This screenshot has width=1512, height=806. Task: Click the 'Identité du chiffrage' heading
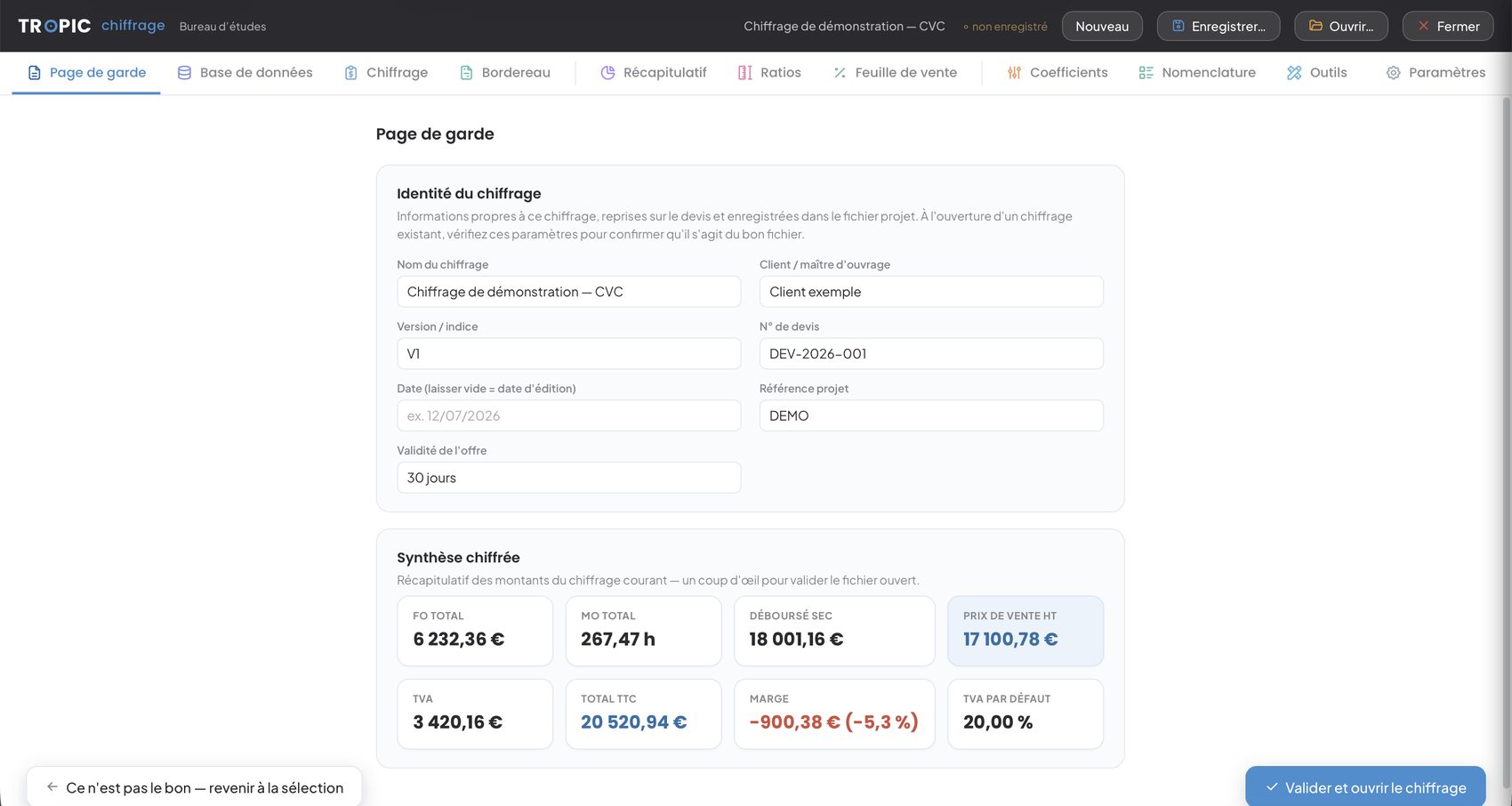pyautogui.click(x=469, y=194)
